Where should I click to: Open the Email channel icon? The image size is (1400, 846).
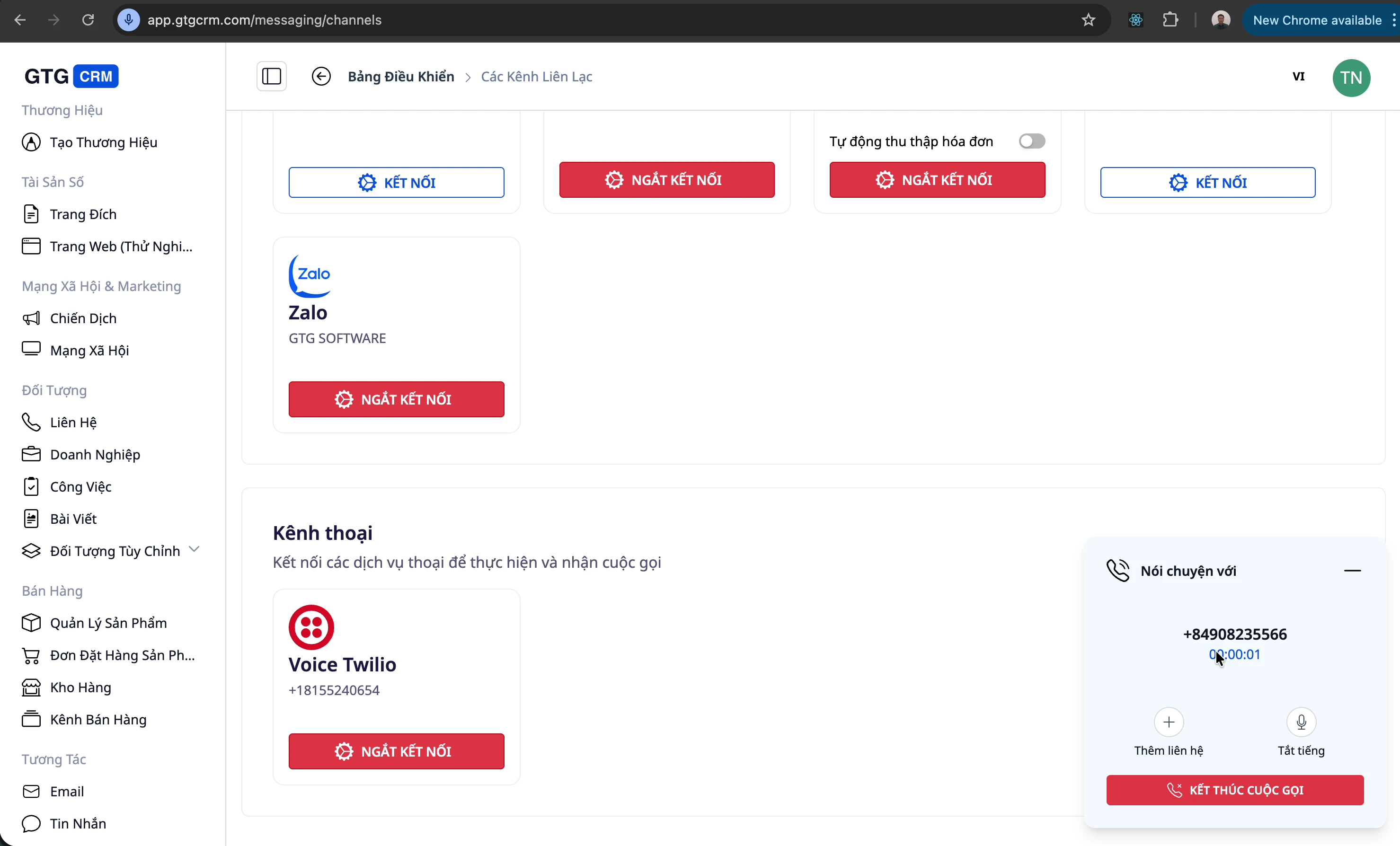31,792
